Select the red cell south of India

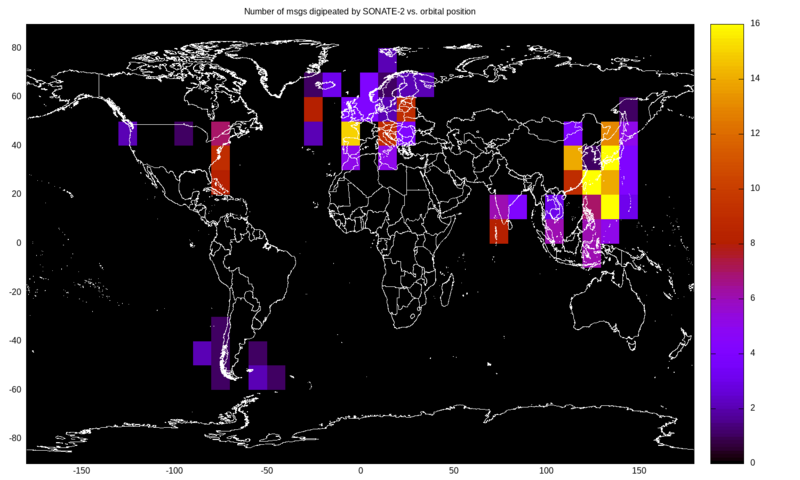point(499,231)
